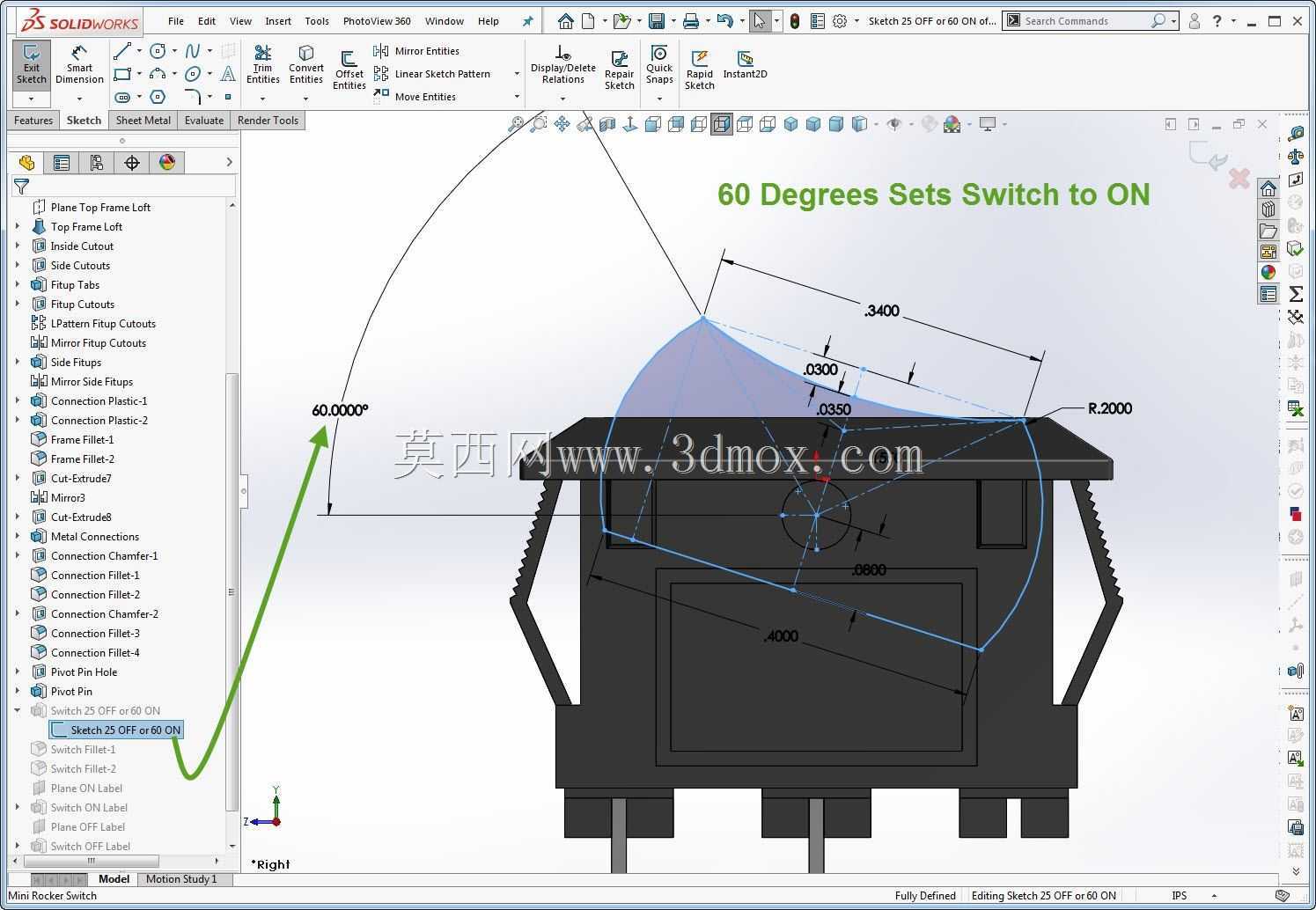Image resolution: width=1316 pixels, height=910 pixels.
Task: Switch to the Features tab
Action: tap(33, 121)
